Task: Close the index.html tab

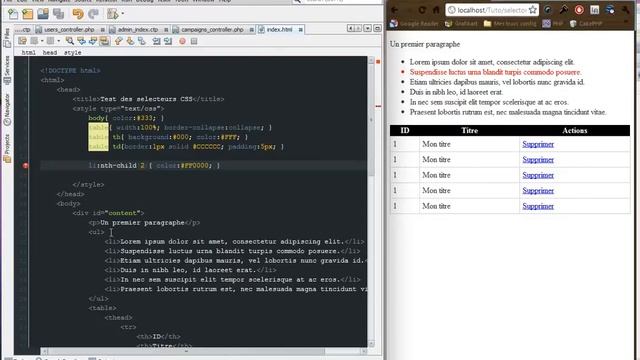Action: click(x=300, y=30)
